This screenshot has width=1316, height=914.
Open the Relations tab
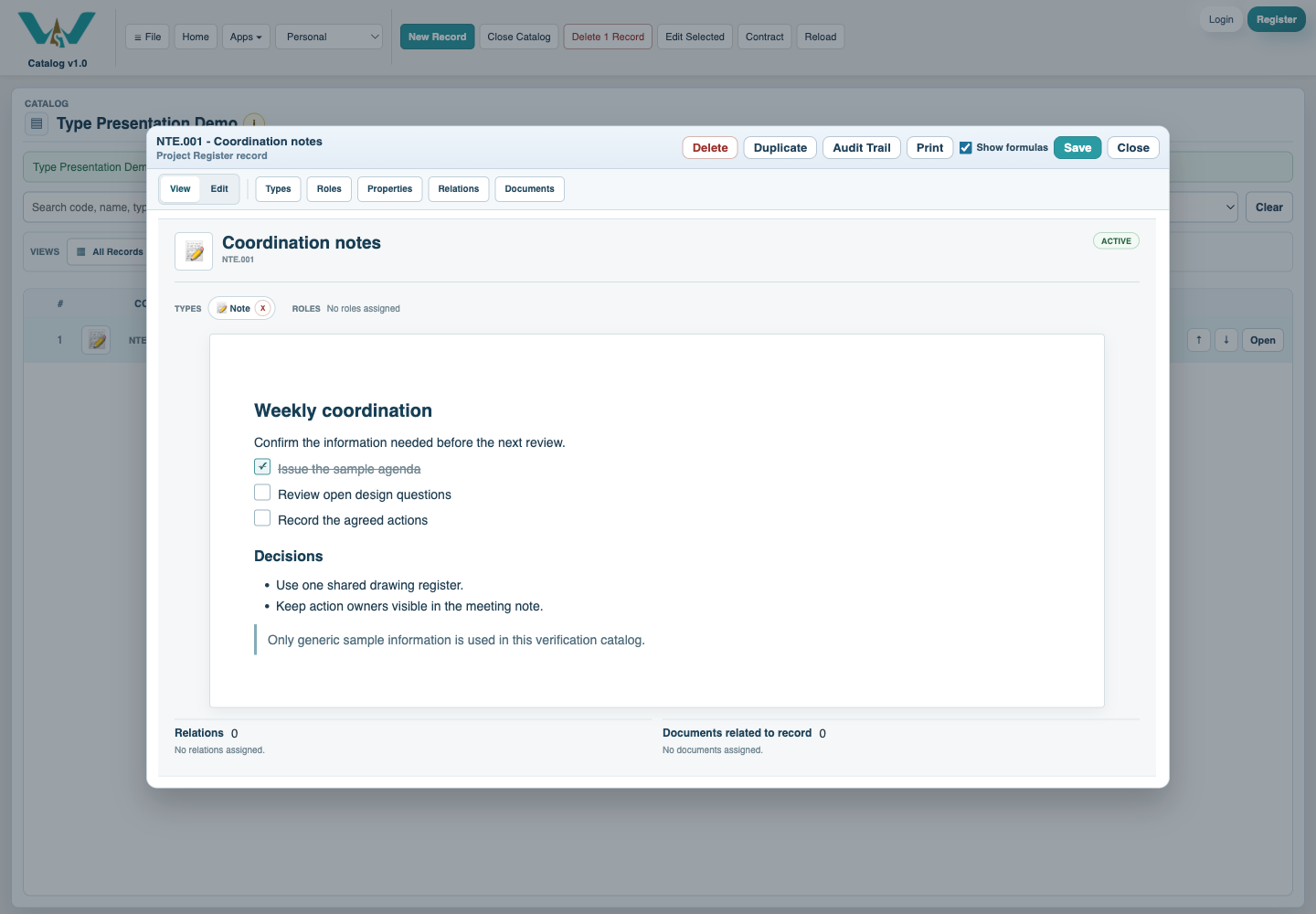pos(459,189)
